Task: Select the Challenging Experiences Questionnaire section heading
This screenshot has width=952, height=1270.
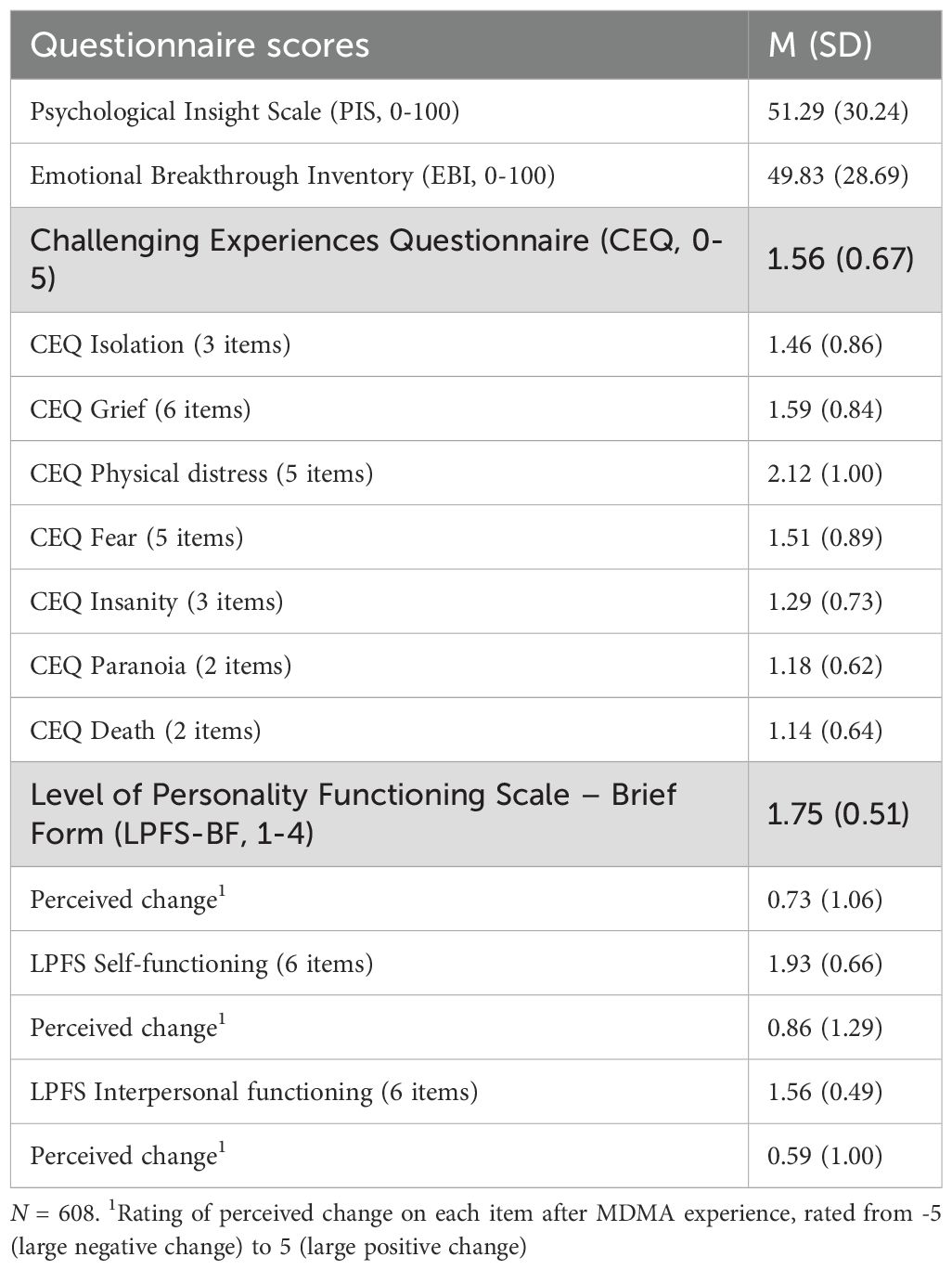Action: (377, 258)
